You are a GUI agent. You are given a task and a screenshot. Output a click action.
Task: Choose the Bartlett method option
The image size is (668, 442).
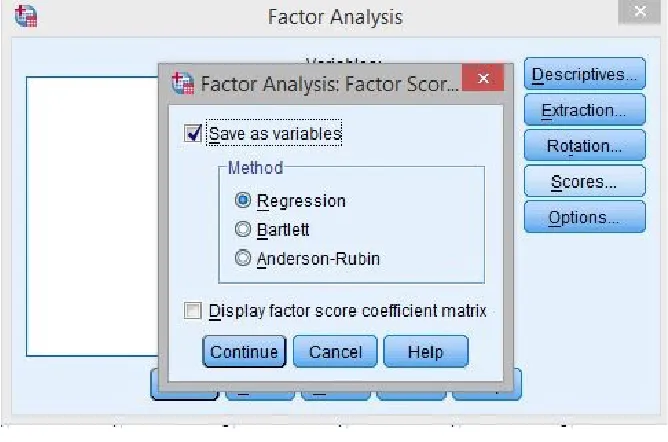click(243, 229)
